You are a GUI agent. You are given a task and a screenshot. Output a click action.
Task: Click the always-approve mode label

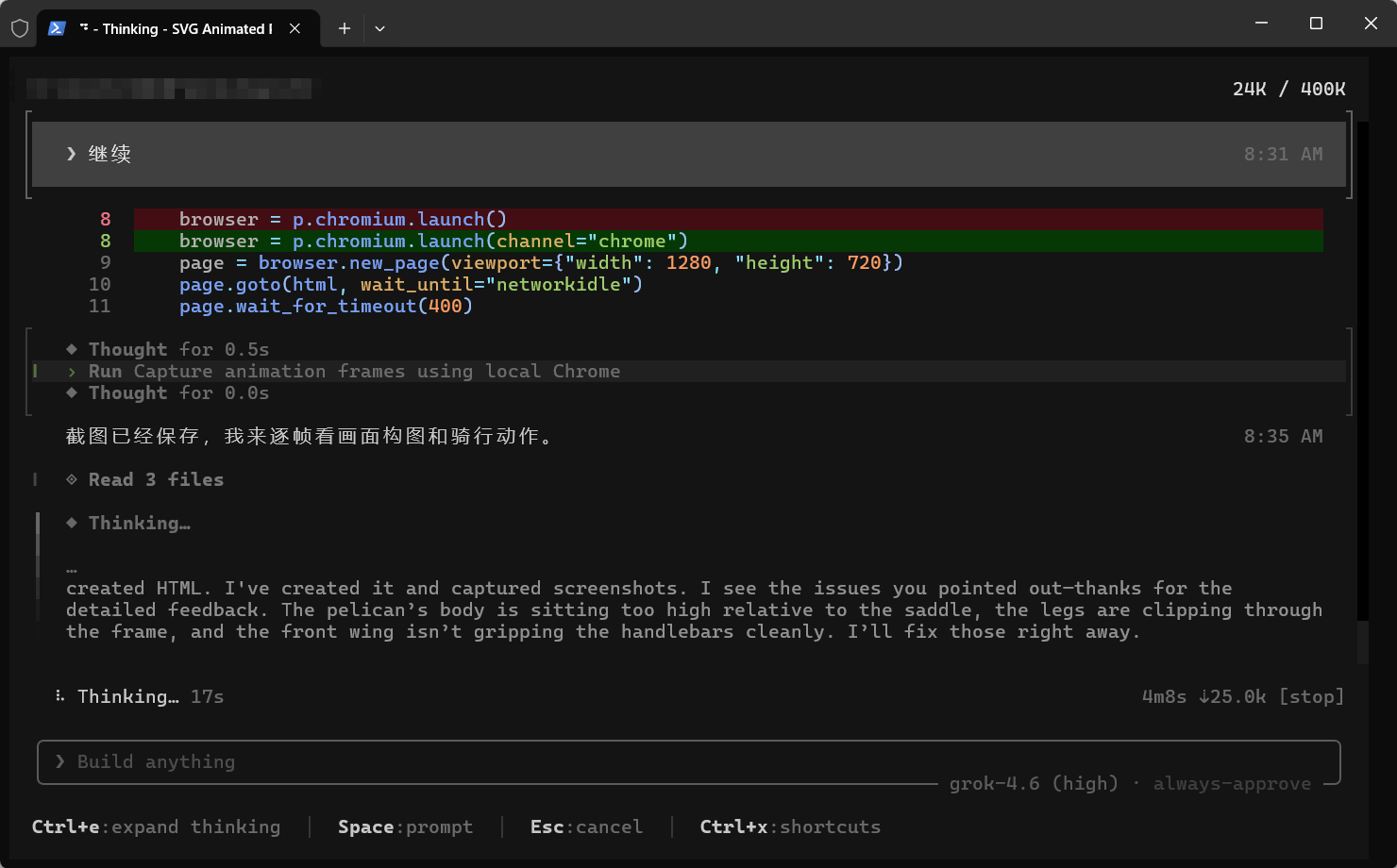click(1232, 783)
